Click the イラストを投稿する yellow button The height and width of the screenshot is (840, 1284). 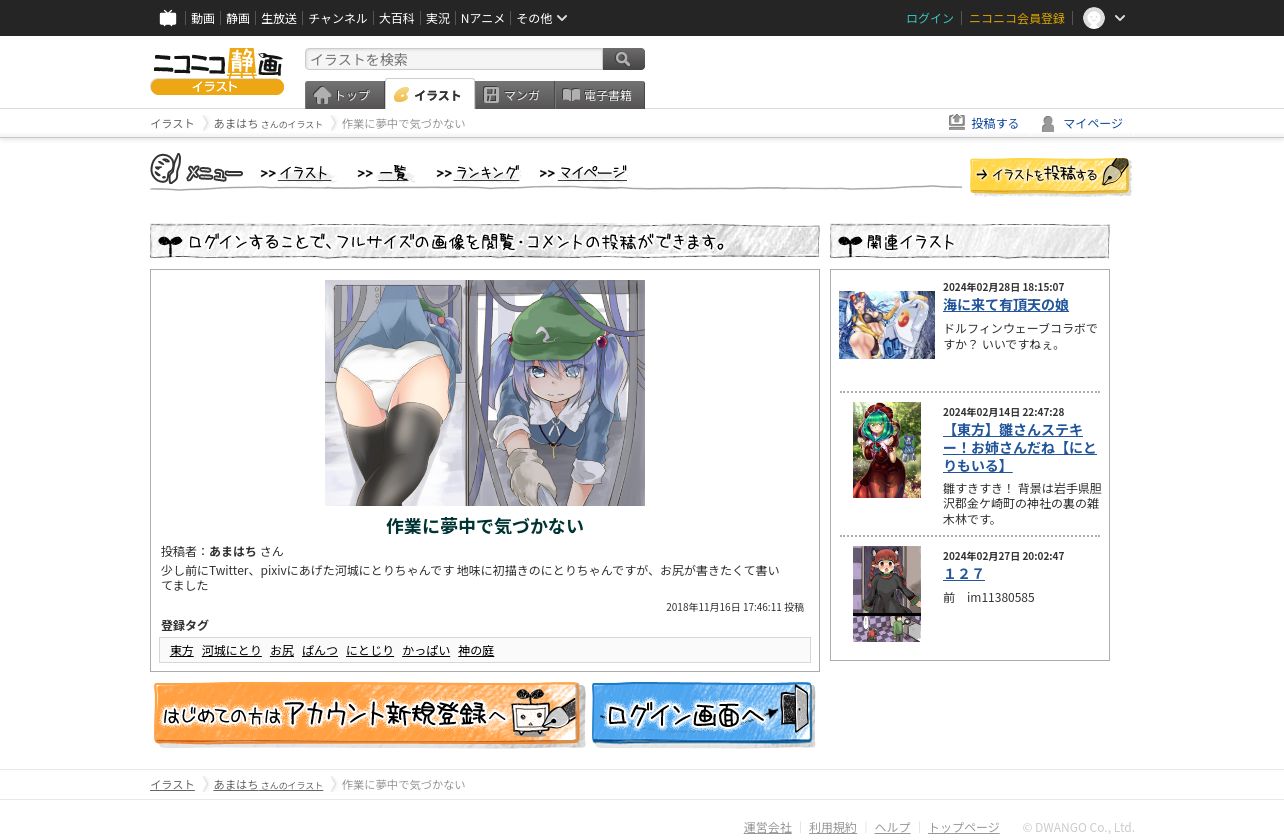tap(1050, 175)
